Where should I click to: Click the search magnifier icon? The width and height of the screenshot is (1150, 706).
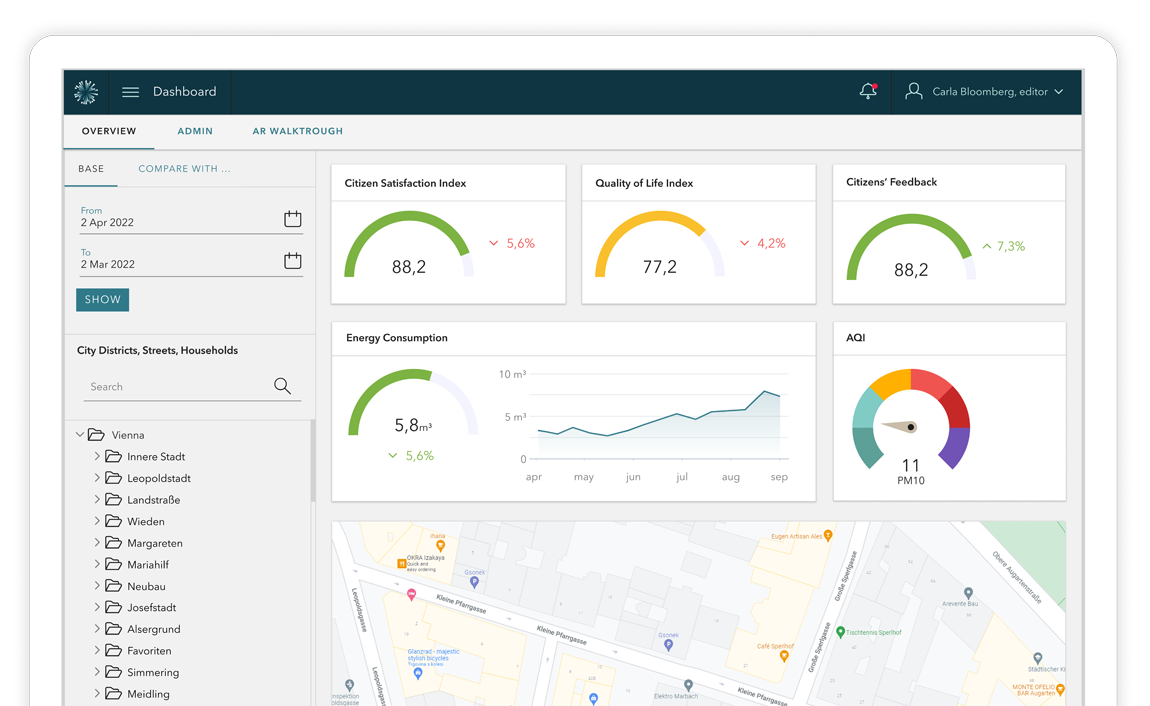282,386
